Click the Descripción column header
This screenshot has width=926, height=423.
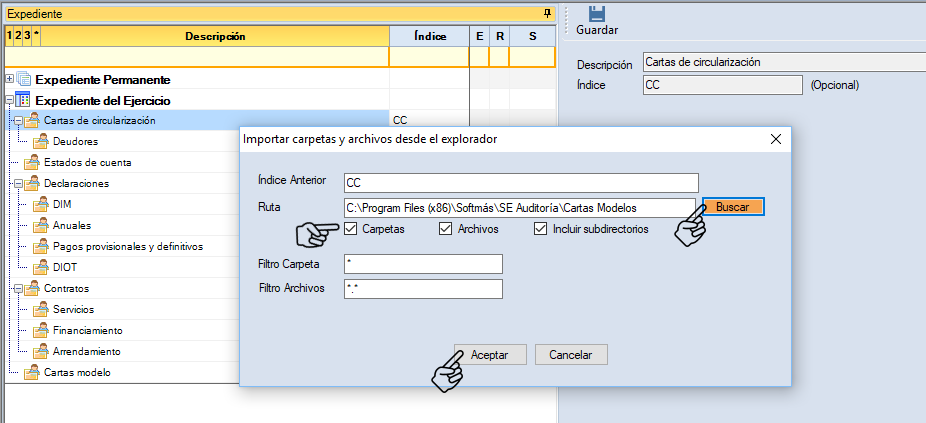(214, 36)
